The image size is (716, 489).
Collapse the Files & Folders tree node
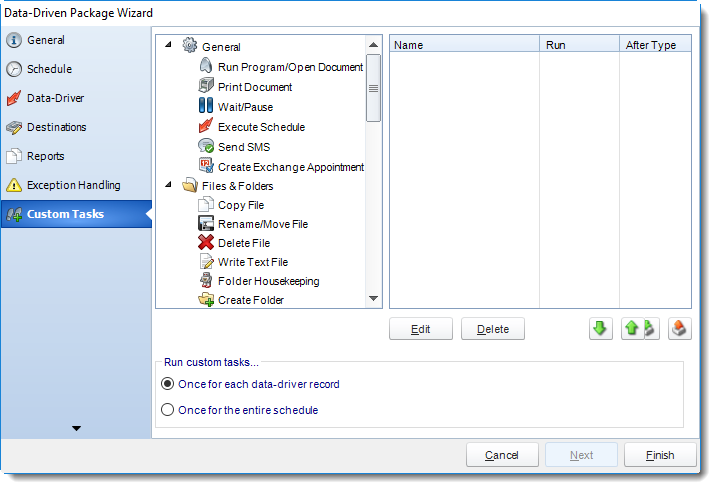pos(168,185)
